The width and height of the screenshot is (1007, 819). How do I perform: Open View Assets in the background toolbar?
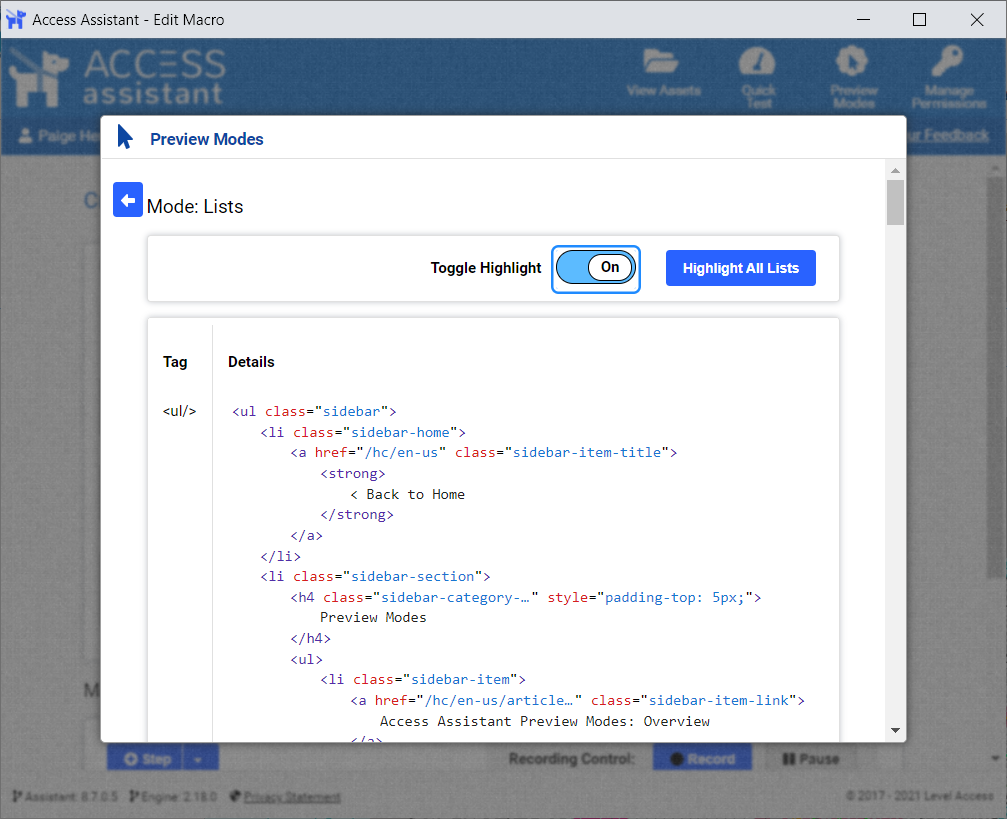point(663,74)
